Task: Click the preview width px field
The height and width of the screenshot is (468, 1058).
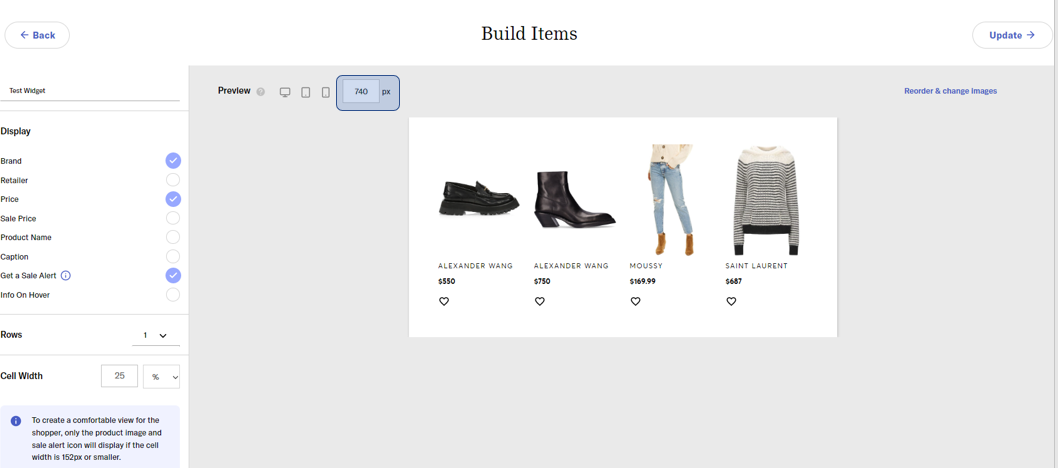Action: [x=361, y=92]
